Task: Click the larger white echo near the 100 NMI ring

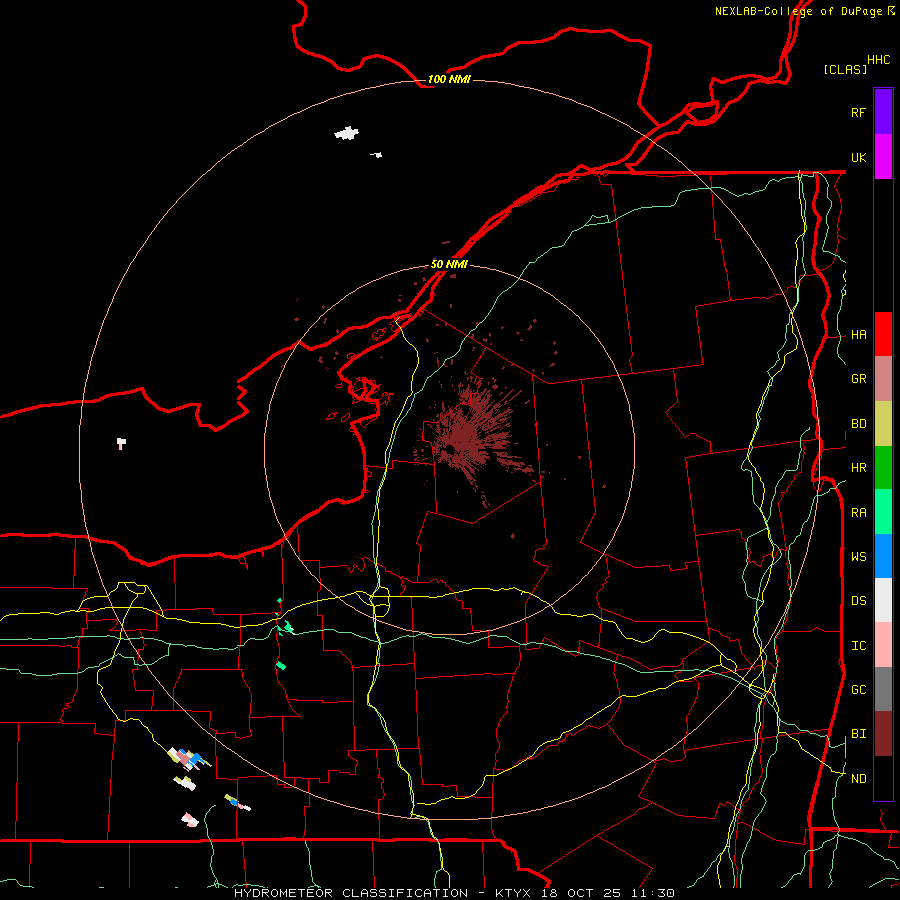Action: tap(347, 133)
